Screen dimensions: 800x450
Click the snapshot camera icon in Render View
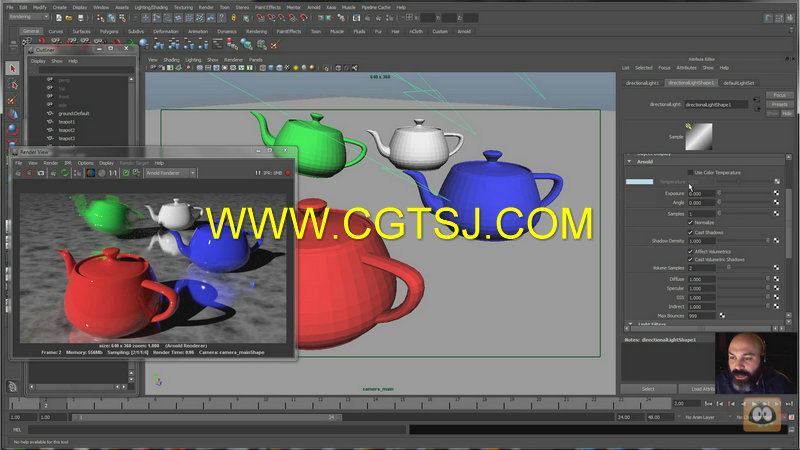tap(41, 173)
